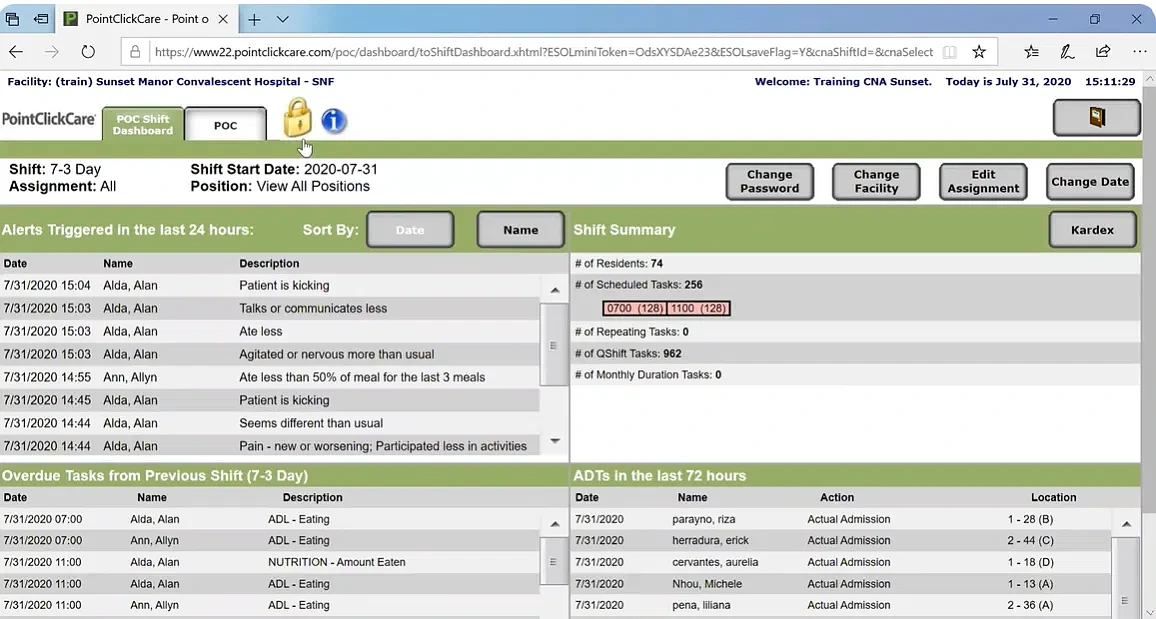The height and width of the screenshot is (619, 1156).
Task: Open the browser settings ellipsis menu
Action: [1139, 52]
